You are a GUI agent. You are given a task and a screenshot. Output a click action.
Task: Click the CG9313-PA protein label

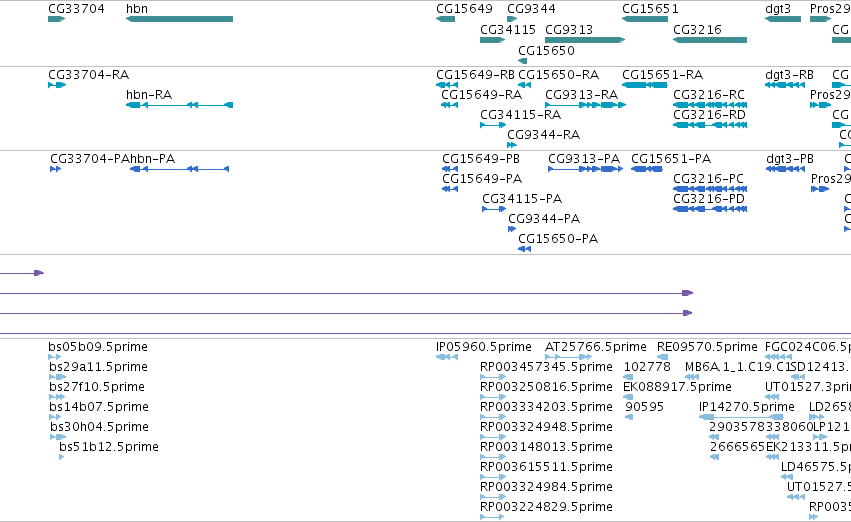tap(584, 158)
